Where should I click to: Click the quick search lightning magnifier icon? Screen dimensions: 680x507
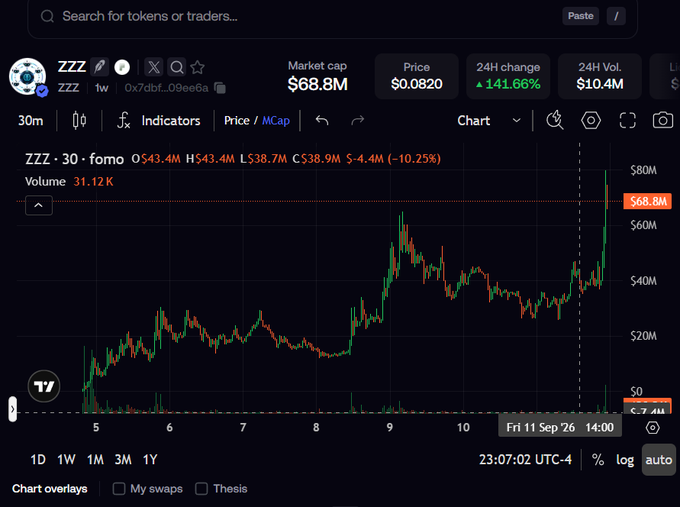tap(555, 120)
